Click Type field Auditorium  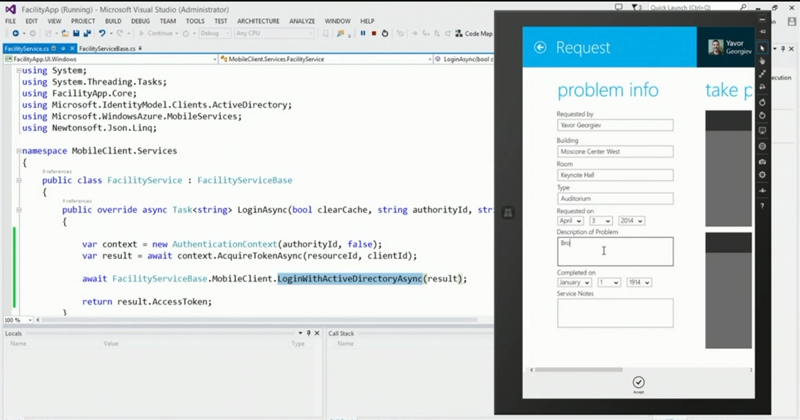615,199
